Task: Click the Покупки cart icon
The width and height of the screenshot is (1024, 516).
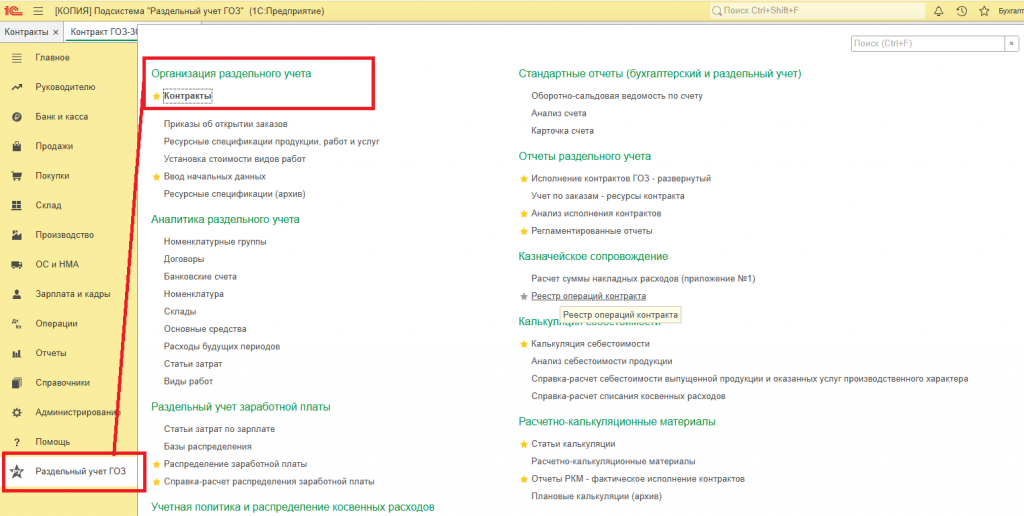Action: click(18, 176)
